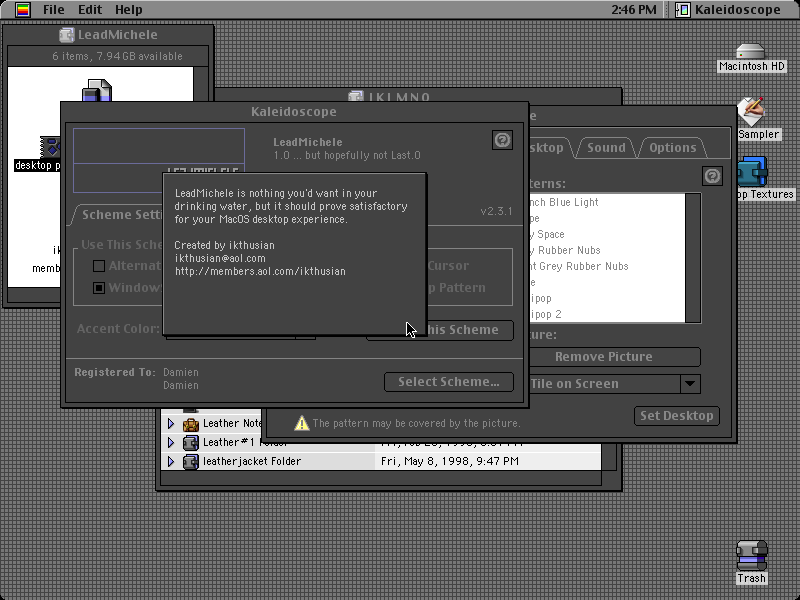Toggle the Alternate checkbox in Scheme Settings
This screenshot has height=600, width=800.
point(99,266)
